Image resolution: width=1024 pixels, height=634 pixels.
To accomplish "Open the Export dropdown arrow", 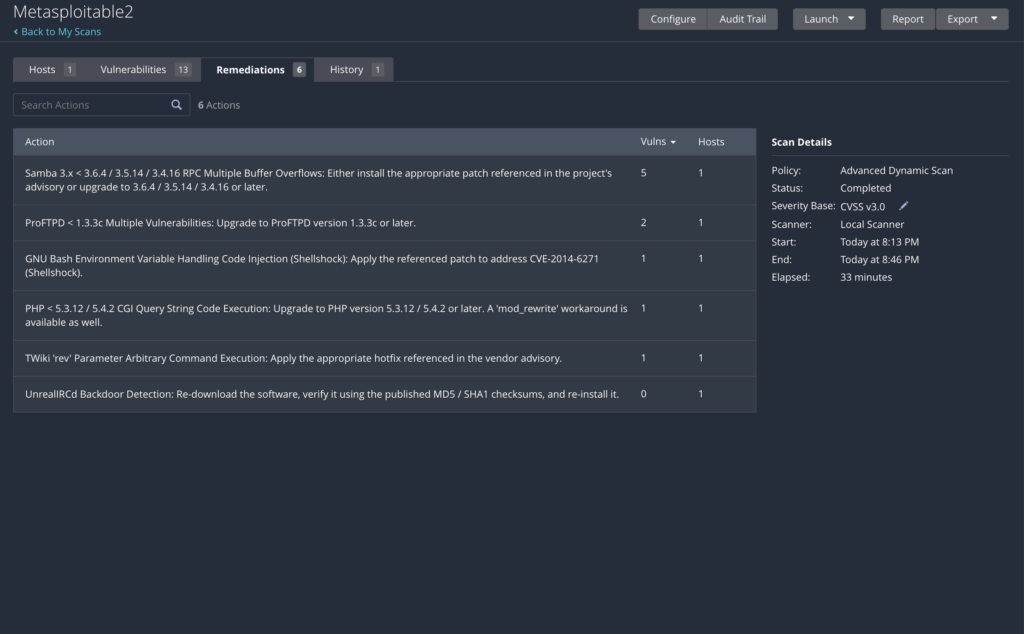I will [994, 18].
